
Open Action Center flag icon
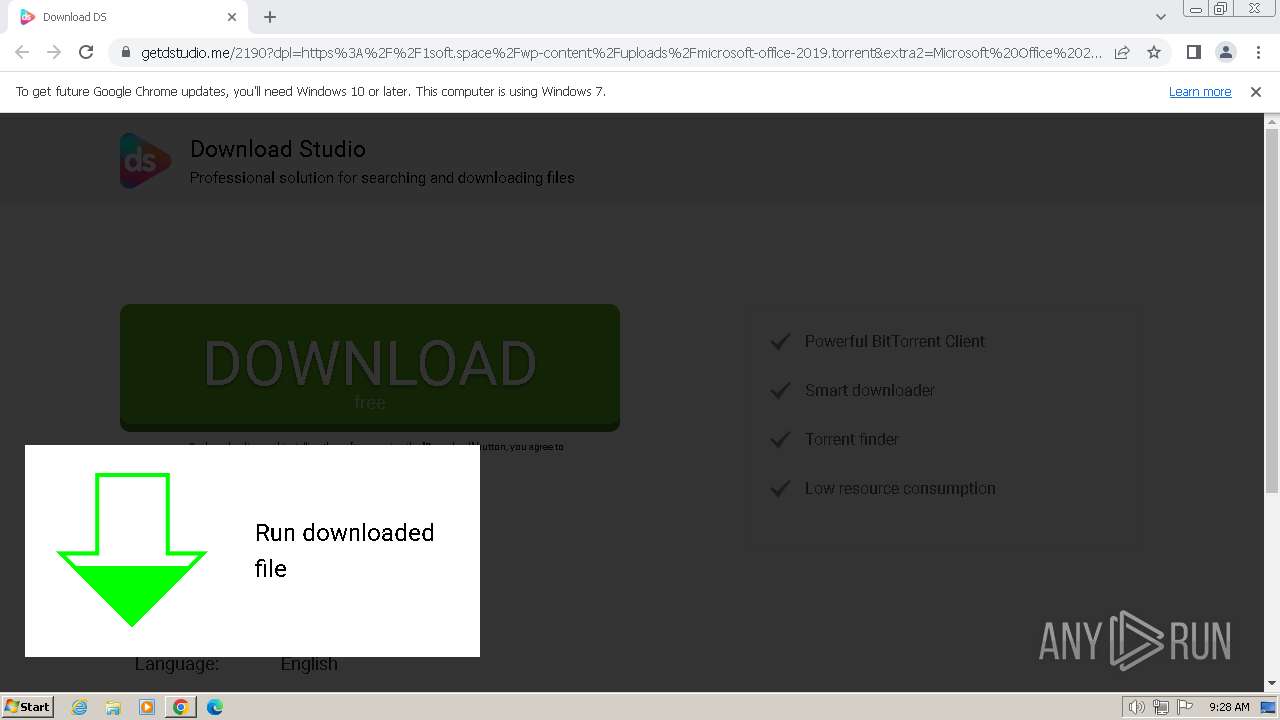tap(1185, 707)
